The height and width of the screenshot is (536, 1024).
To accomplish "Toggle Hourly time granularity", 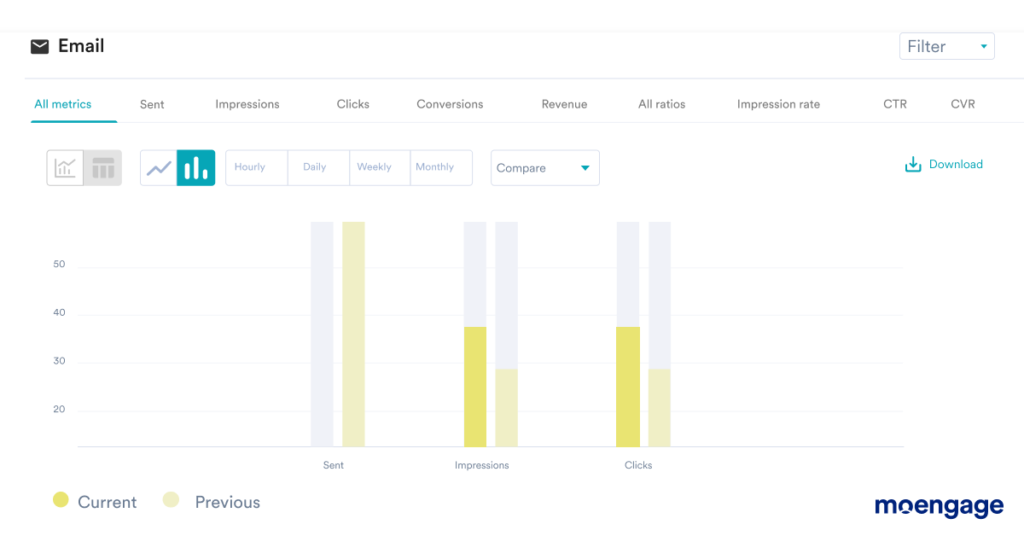I will click(250, 168).
